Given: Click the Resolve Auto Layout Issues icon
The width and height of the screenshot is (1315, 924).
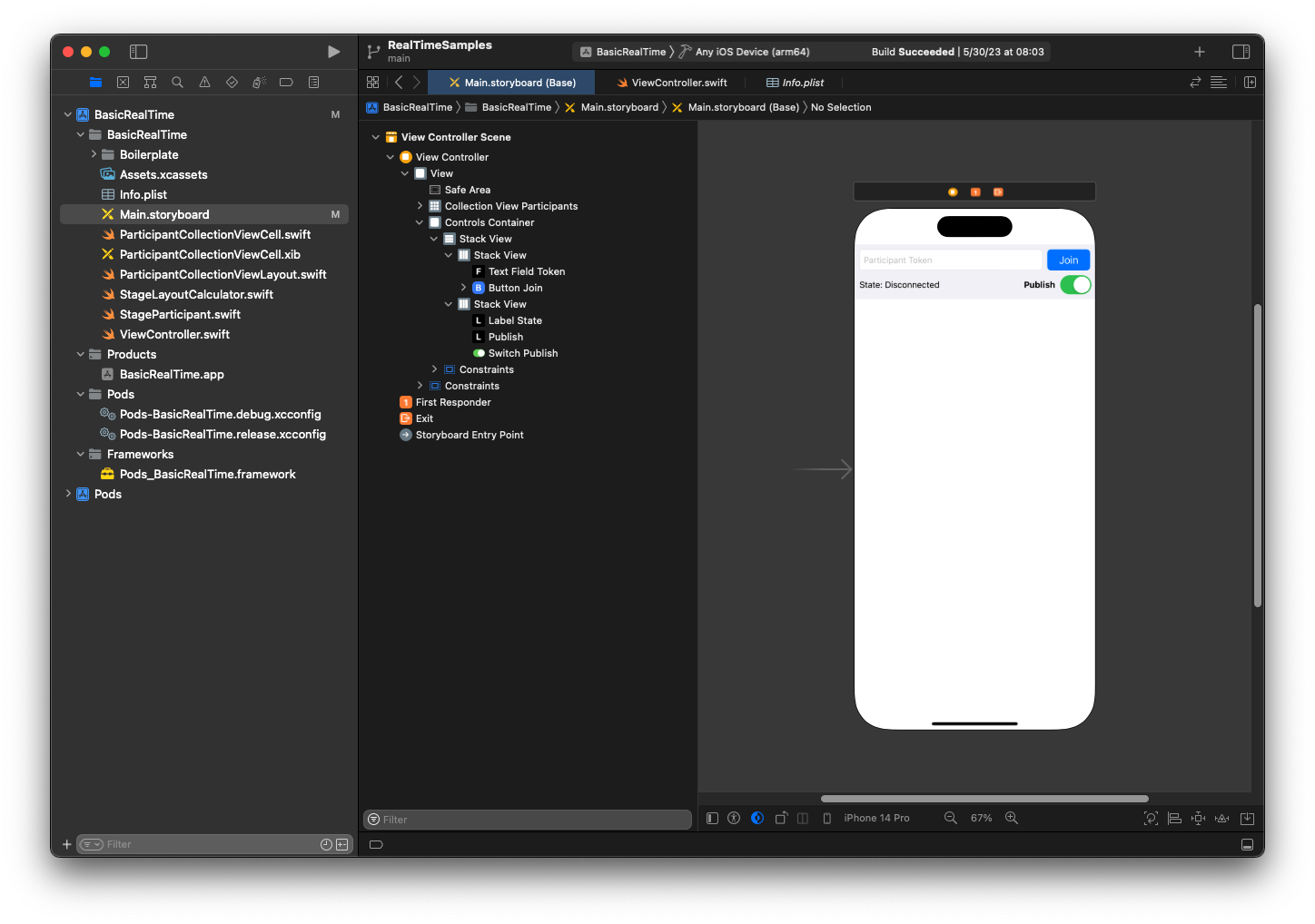Looking at the screenshot, I should [1221, 817].
